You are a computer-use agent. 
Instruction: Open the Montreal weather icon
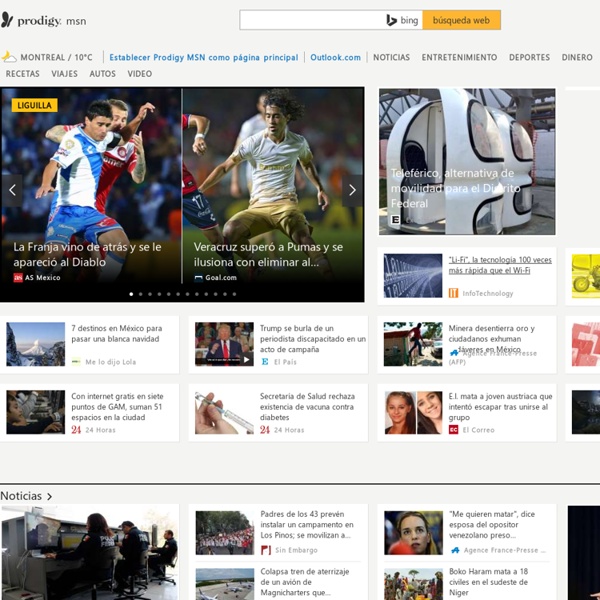[9, 57]
